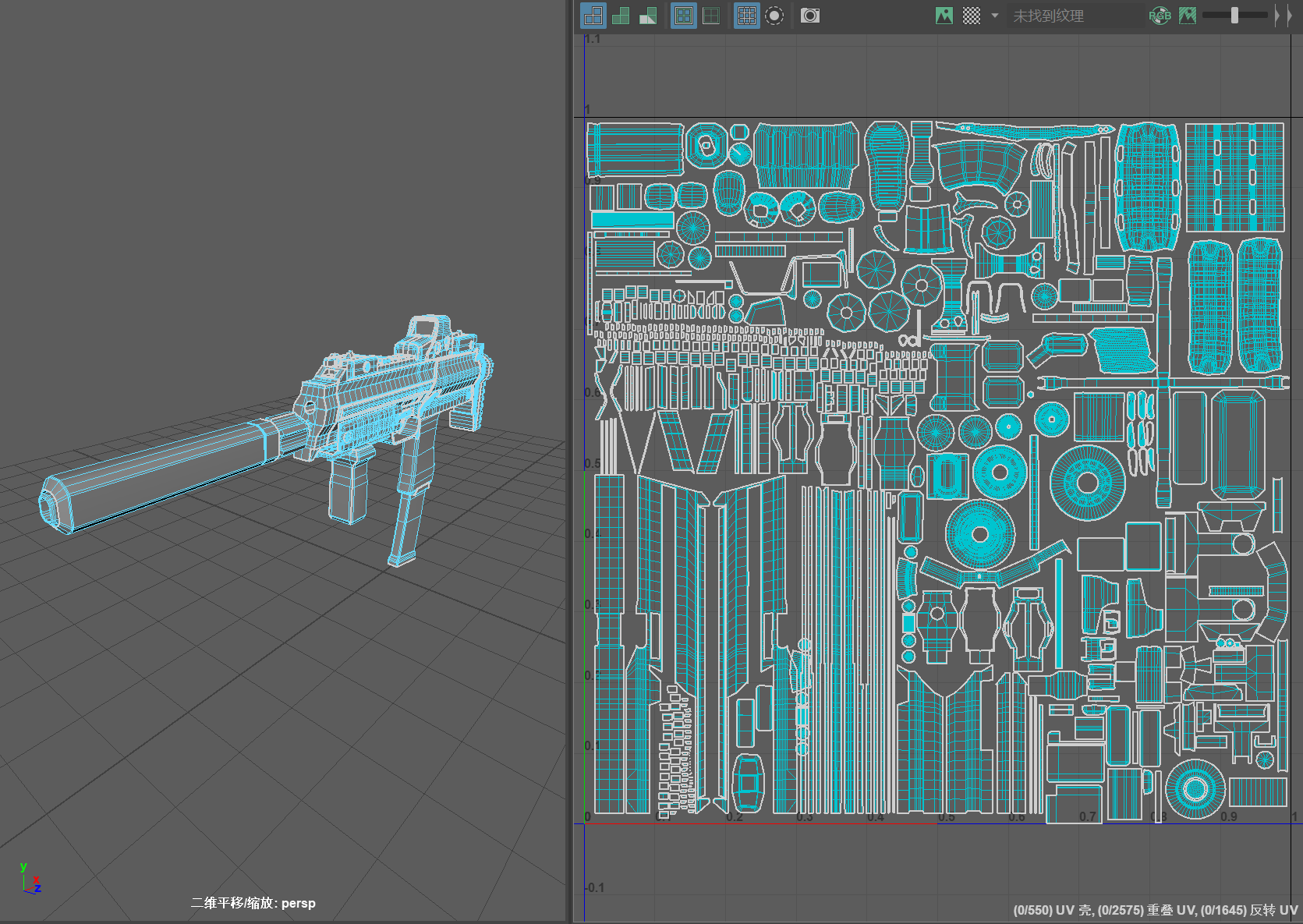Viewport: 1303px width, 924px height.
Task: Click the dim image icon beside the slider
Action: 1188,16
